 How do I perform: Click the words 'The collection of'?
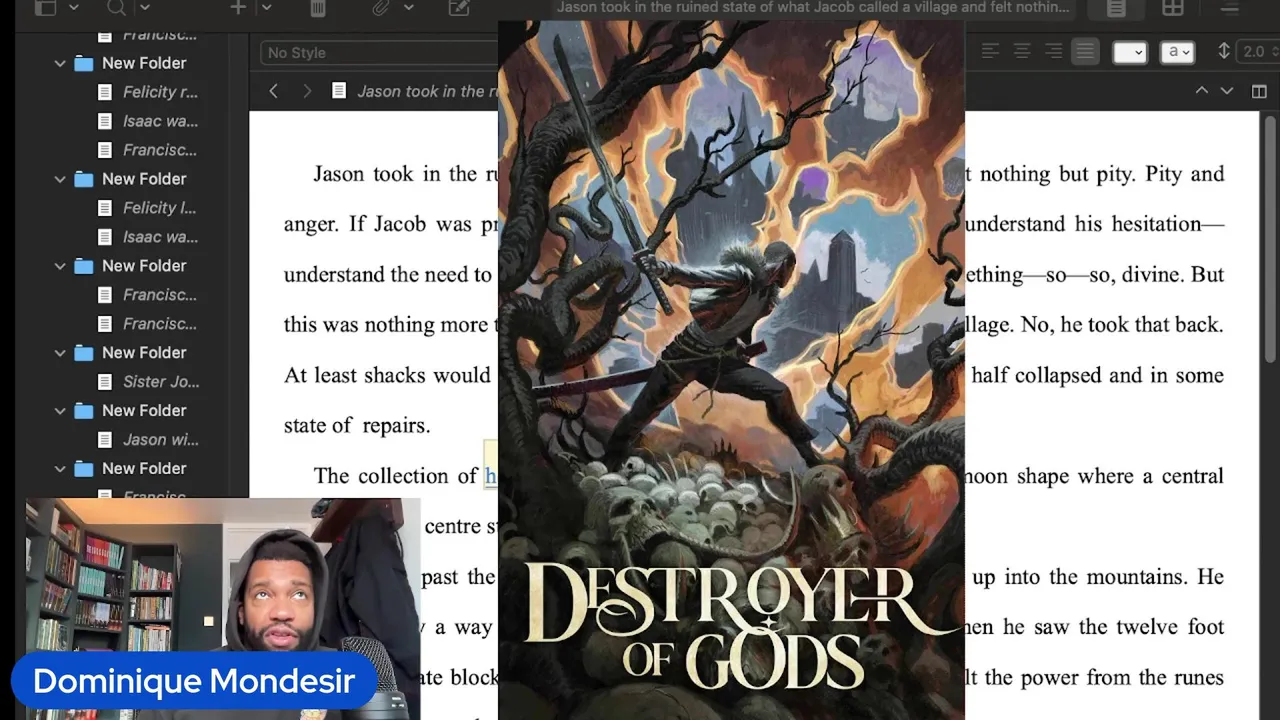click(395, 476)
